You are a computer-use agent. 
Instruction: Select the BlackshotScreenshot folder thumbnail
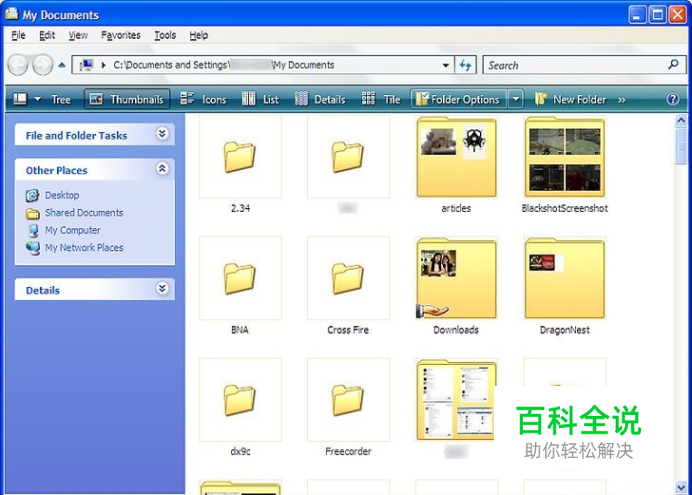click(x=564, y=157)
